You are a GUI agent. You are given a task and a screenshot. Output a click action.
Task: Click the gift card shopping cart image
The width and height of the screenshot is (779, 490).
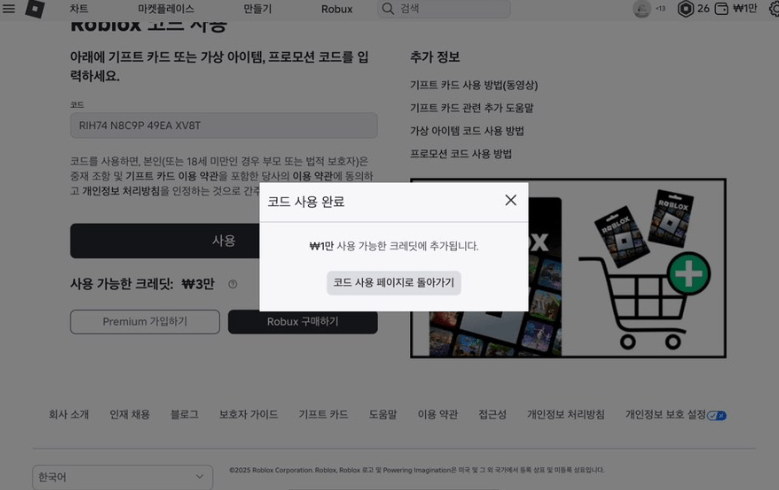[x=568, y=268]
